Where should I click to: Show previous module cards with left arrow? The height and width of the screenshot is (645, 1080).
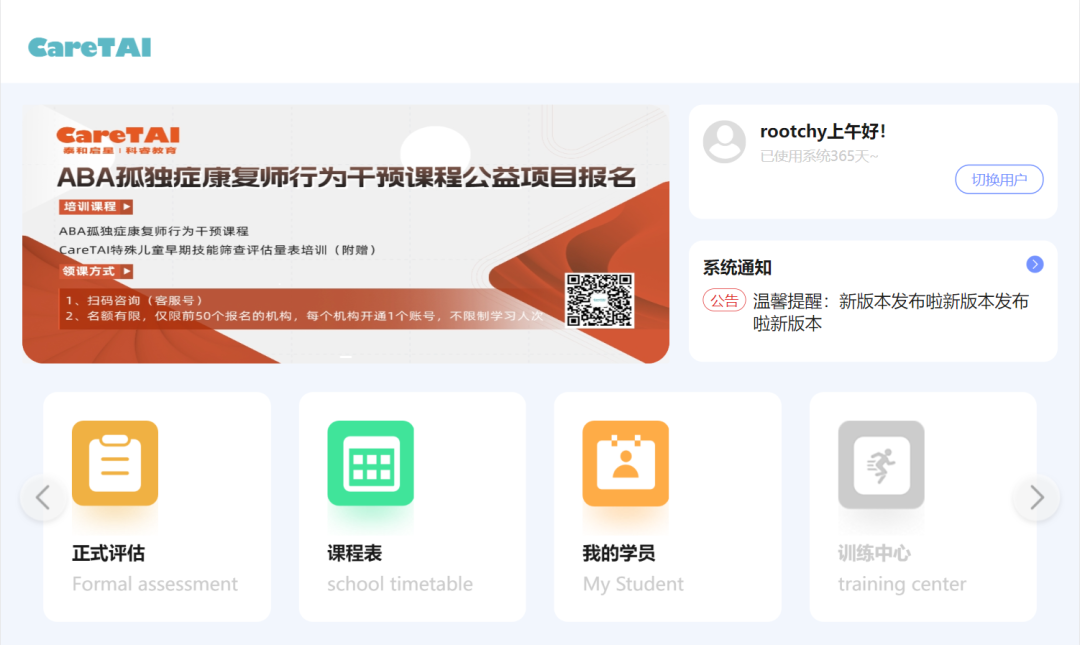(43, 498)
